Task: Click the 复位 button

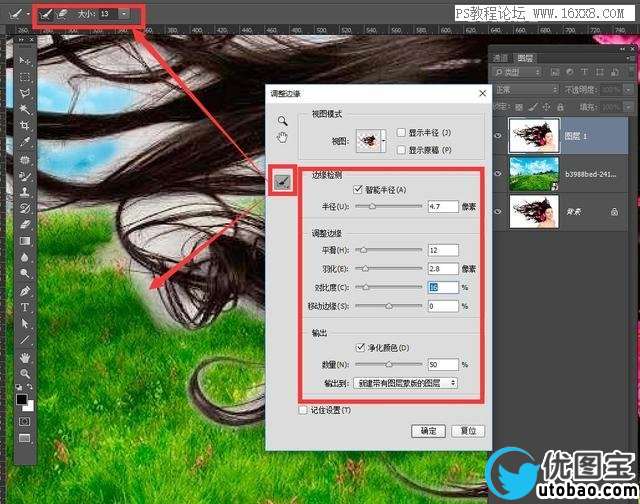Action: tap(468, 431)
